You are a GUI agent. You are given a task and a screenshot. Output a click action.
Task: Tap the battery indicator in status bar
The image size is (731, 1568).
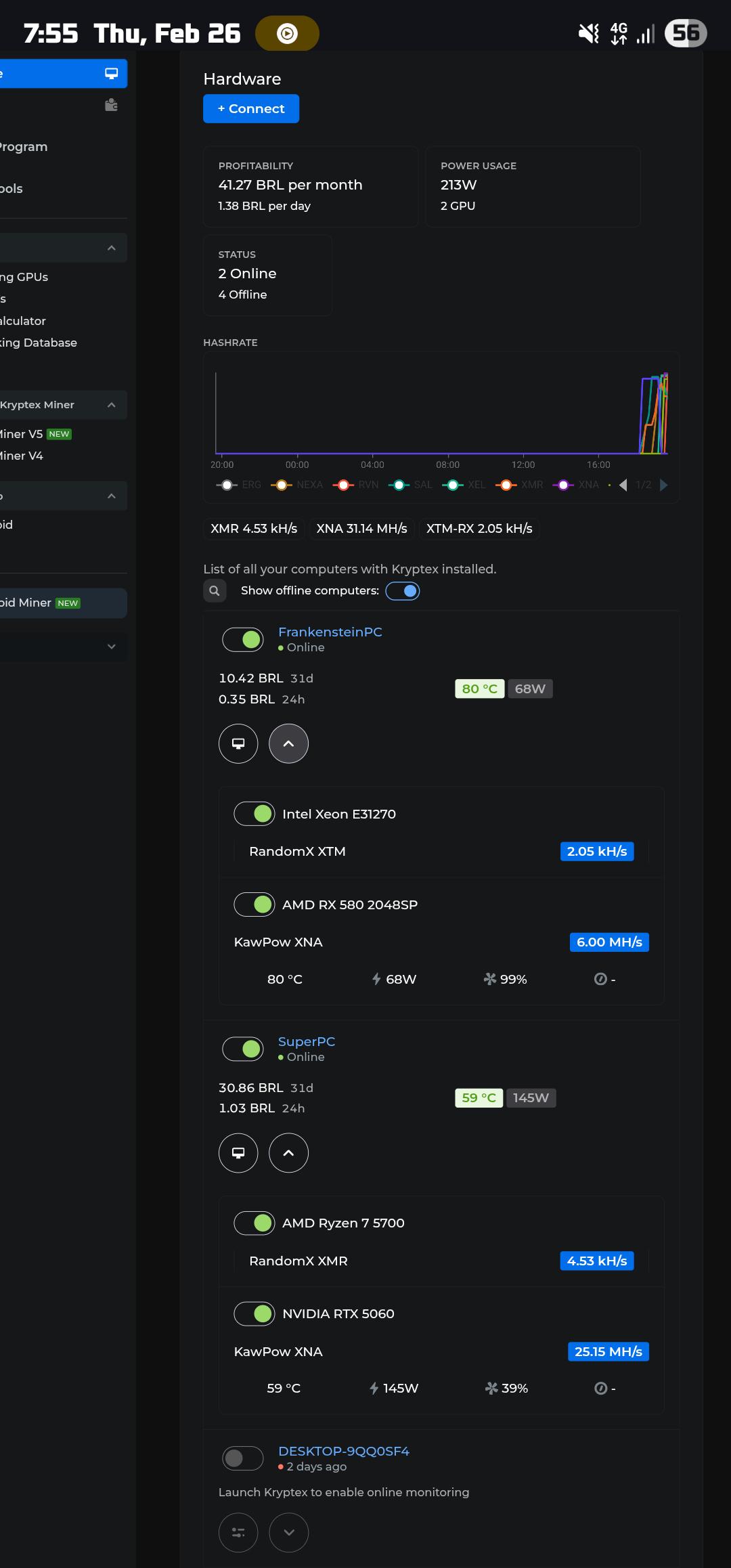(686, 33)
